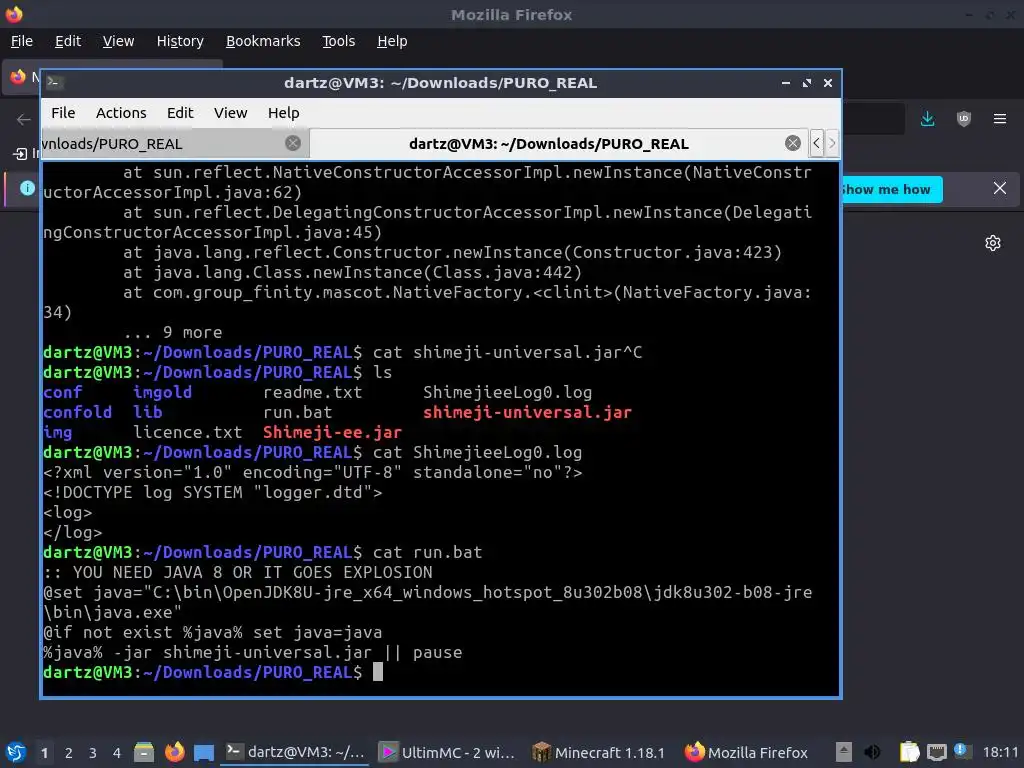
Task: Open the terminal Help menu
Action: click(x=283, y=113)
